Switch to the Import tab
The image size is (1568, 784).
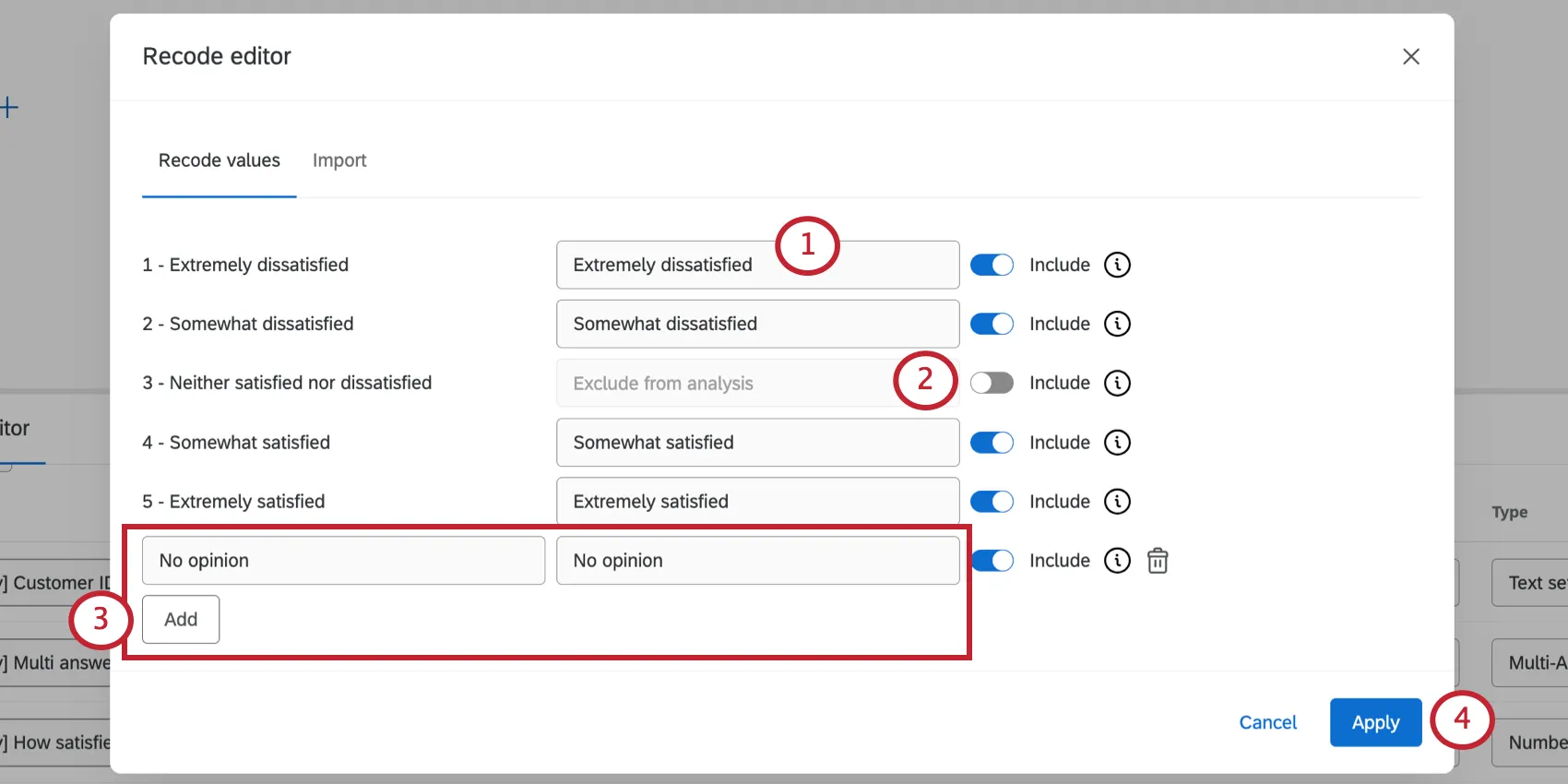[x=339, y=160]
